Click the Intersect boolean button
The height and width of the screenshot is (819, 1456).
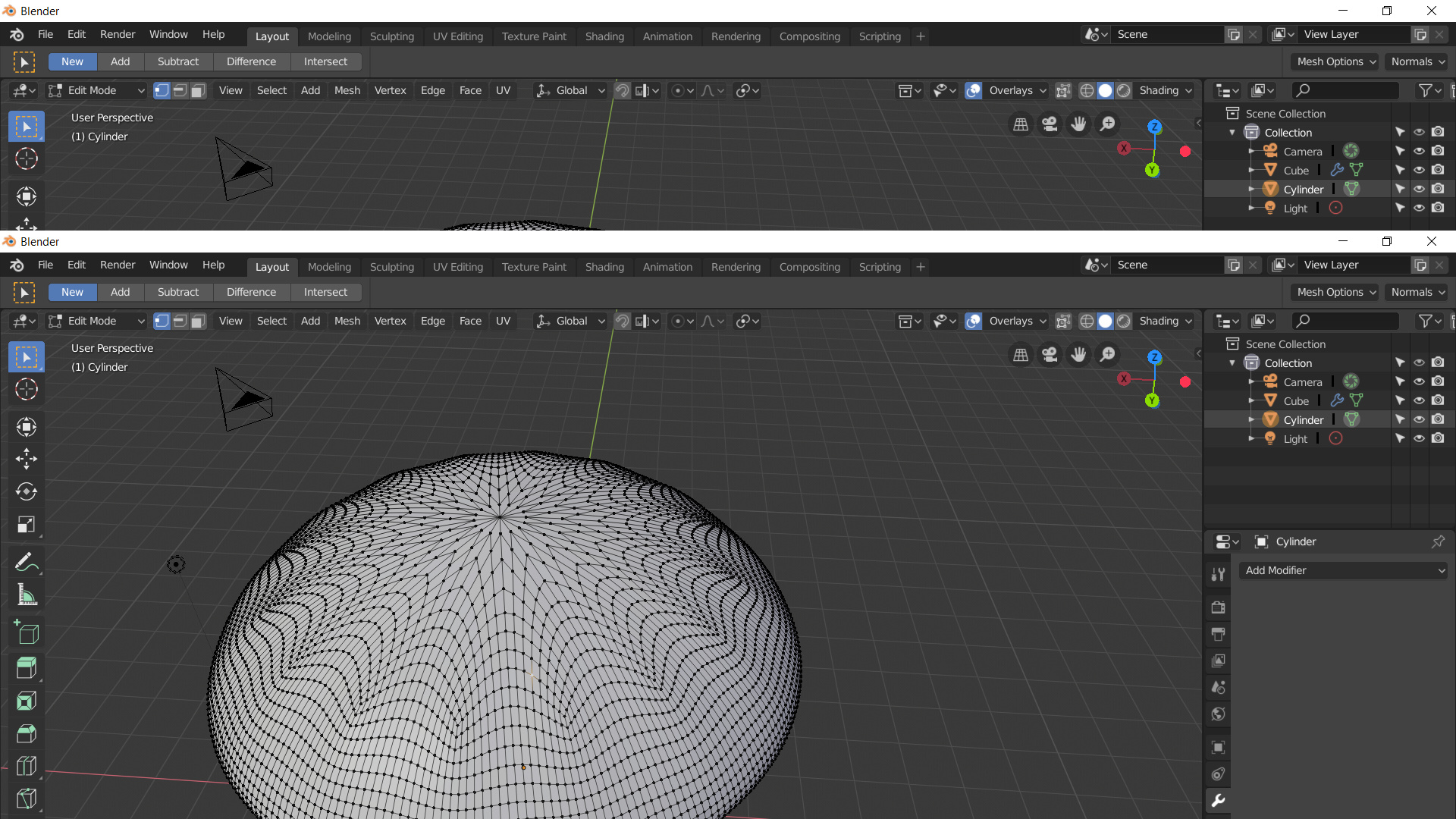[325, 292]
